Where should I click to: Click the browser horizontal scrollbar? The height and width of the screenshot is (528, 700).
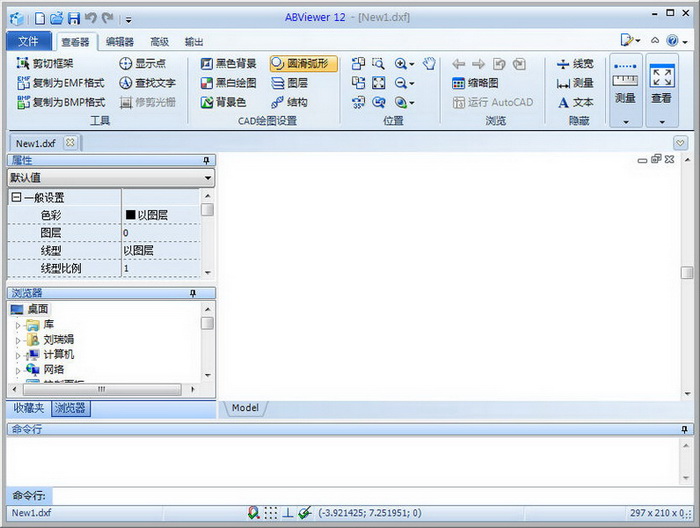pyautogui.click(x=103, y=389)
